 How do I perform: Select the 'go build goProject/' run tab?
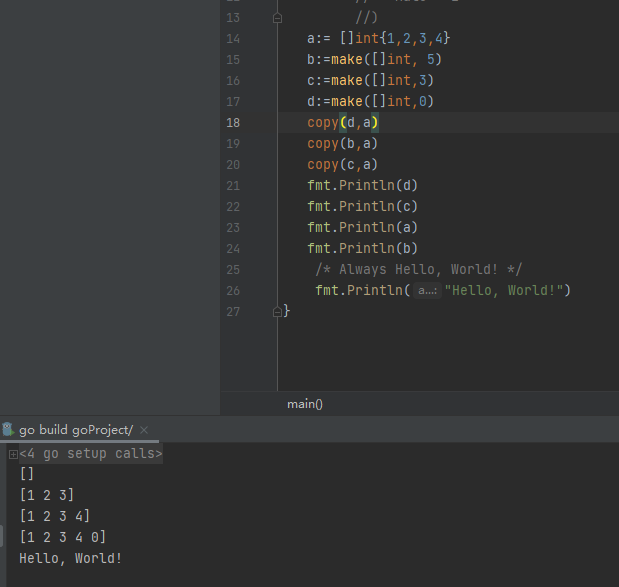coord(76,430)
